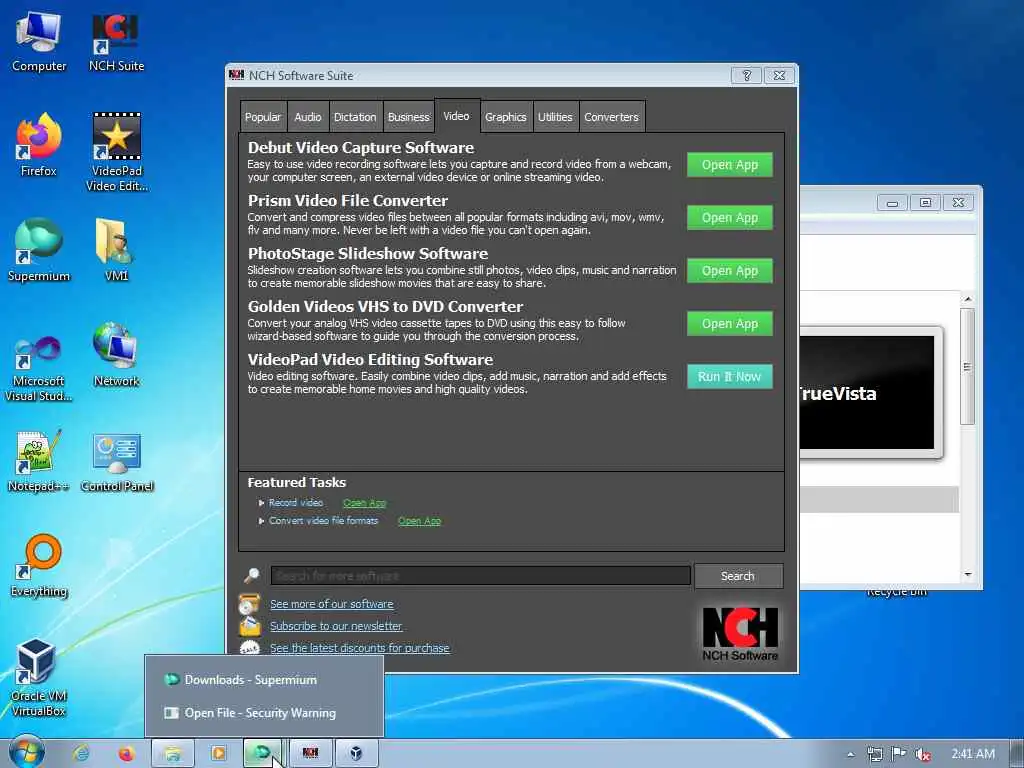Switch to the Dictation tab
The image size is (1024, 768).
coord(355,117)
